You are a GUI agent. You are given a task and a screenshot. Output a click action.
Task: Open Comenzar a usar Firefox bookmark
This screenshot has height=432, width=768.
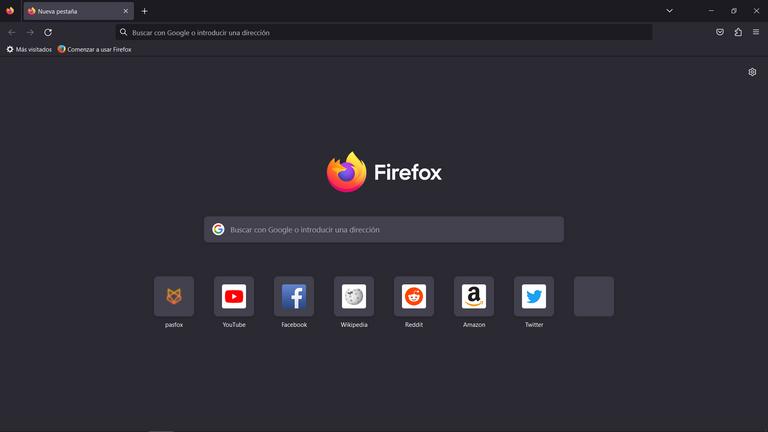tap(95, 49)
